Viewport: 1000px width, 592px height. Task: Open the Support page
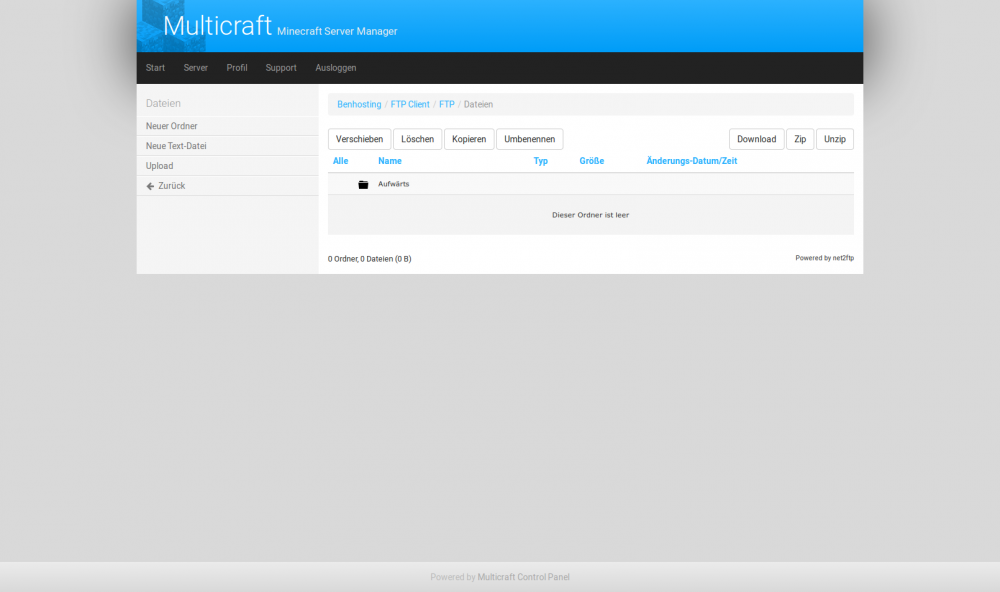281,68
